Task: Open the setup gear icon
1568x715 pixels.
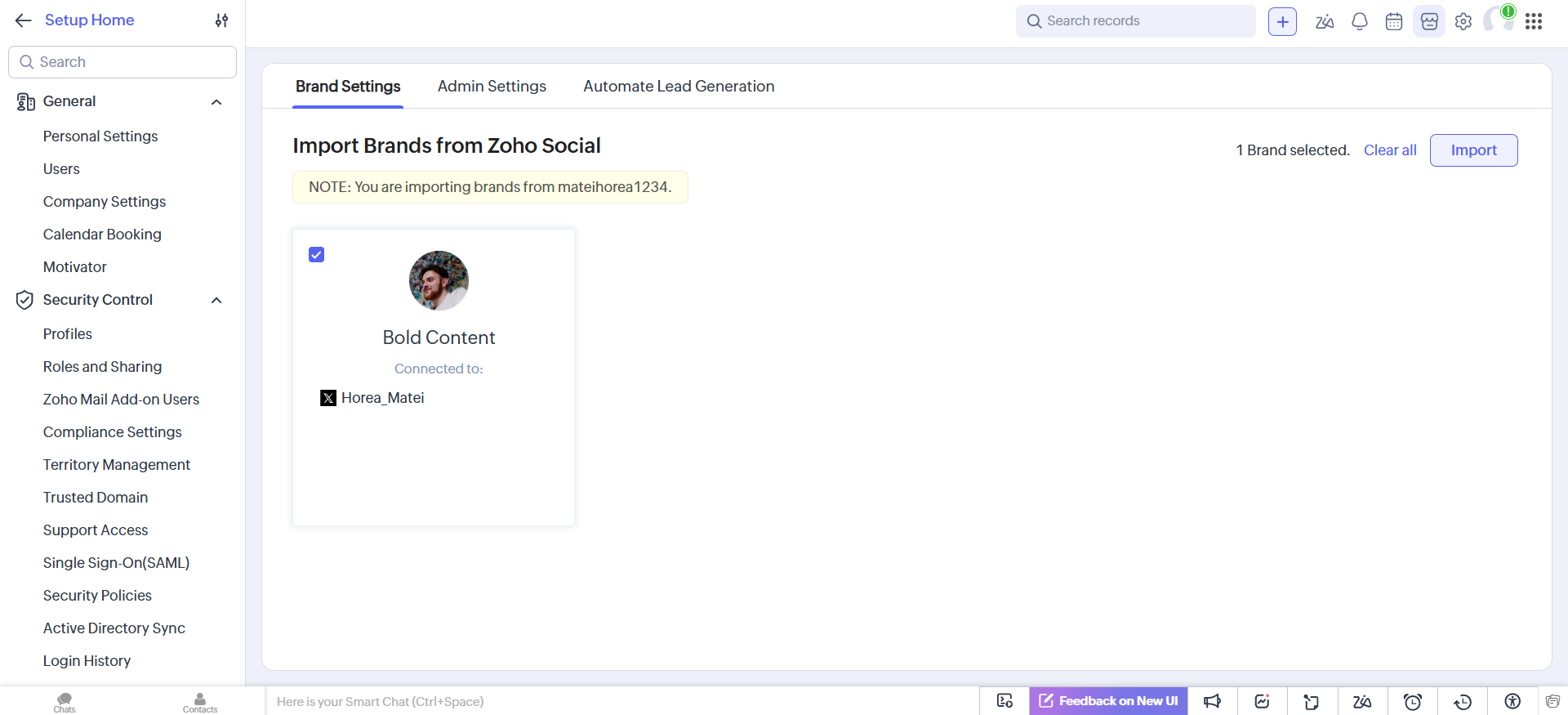Action: click(x=1463, y=21)
